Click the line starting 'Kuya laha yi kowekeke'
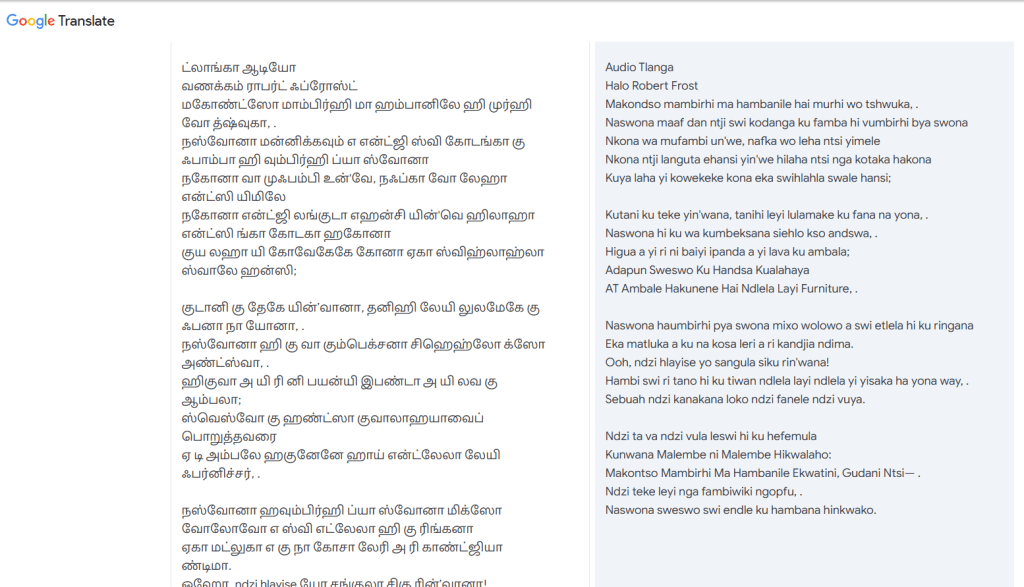Viewport: 1024px width, 587px height. [x=747, y=178]
